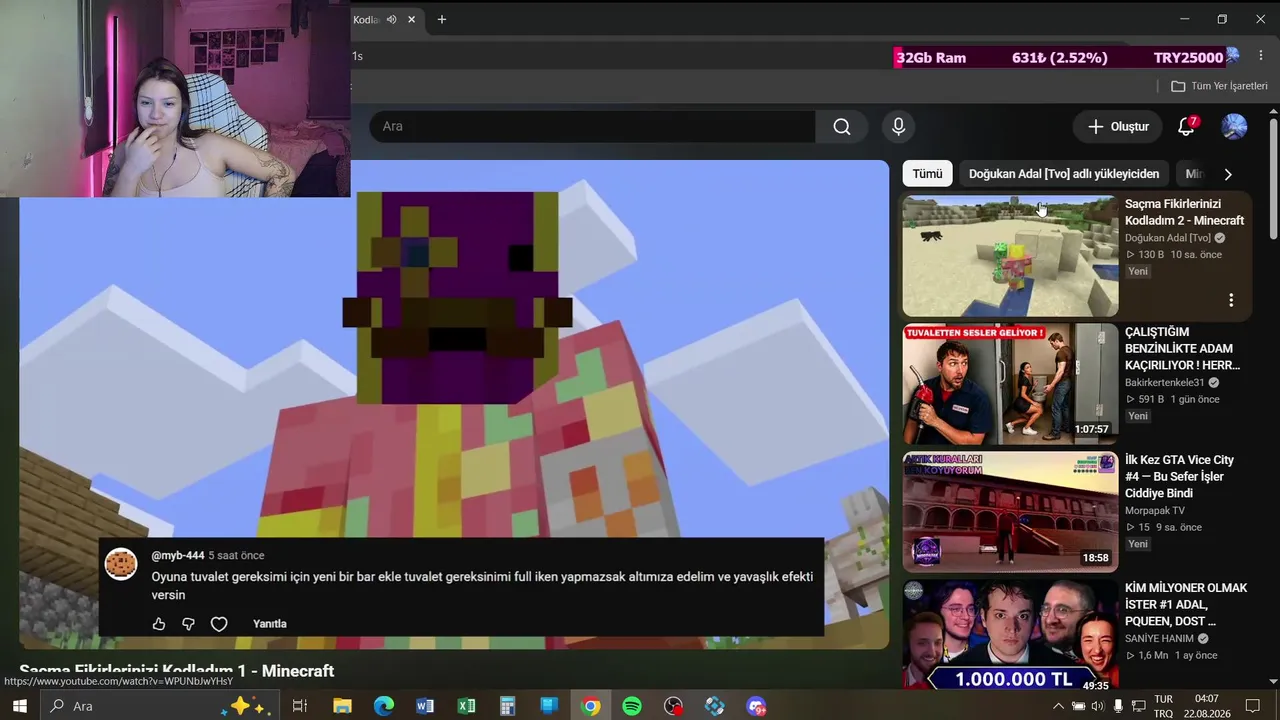Click the video title Saçma Fikirlerinizi Kodladım 1
Viewport: 1280px width, 720px height.
pyautogui.click(x=177, y=671)
